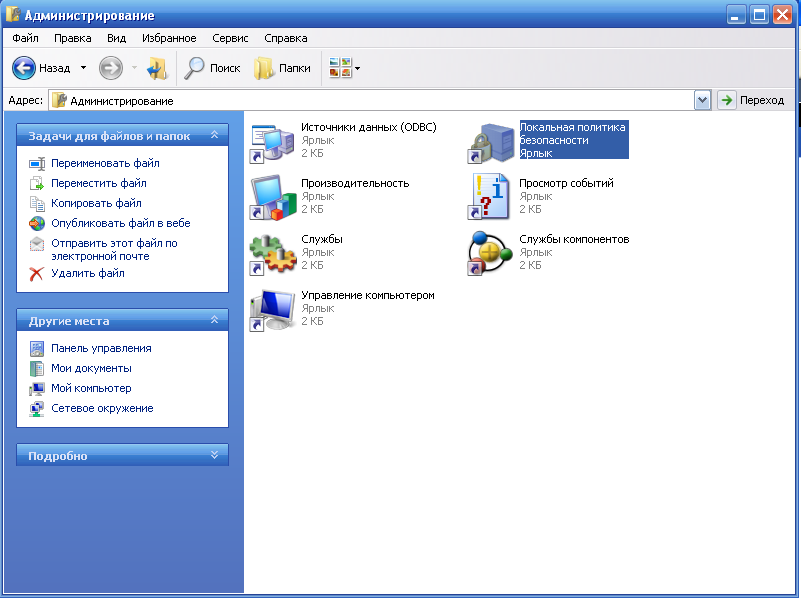
Task: Minimize the Администрирование window
Action: tap(736, 15)
